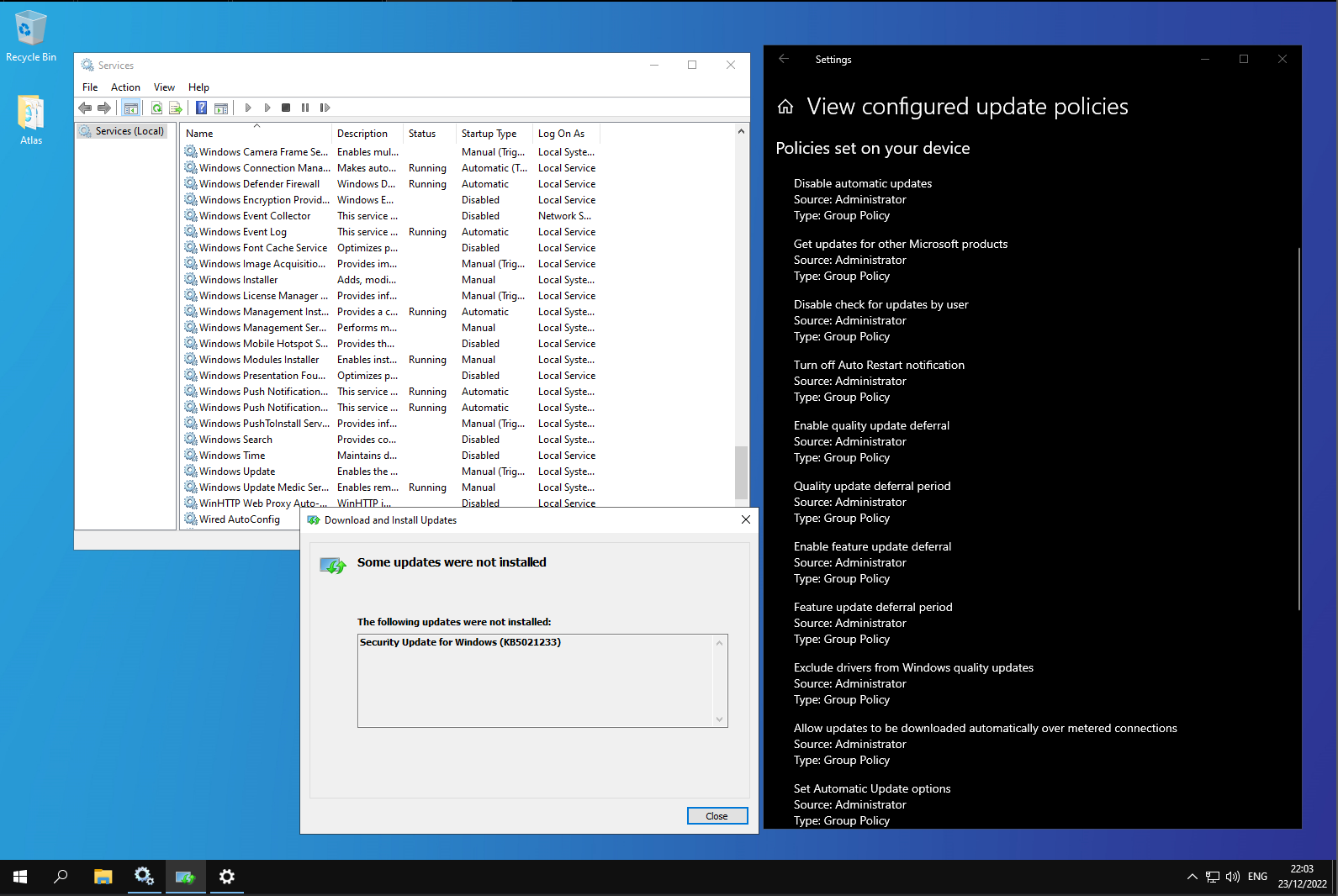The width and height of the screenshot is (1338, 896).
Task: Switch to Settings gear in taskbar
Action: [226, 877]
